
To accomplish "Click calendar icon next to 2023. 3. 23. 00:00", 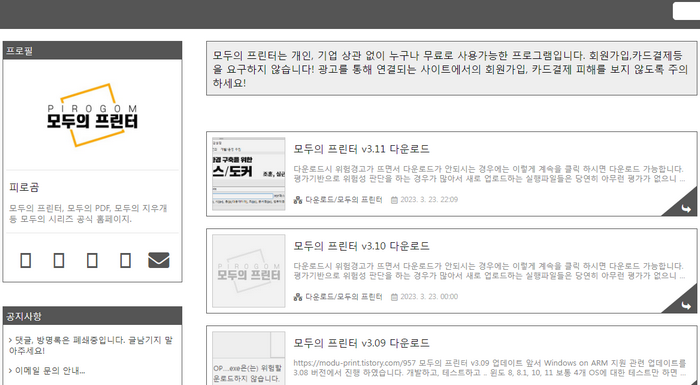I will click(x=394, y=297).
